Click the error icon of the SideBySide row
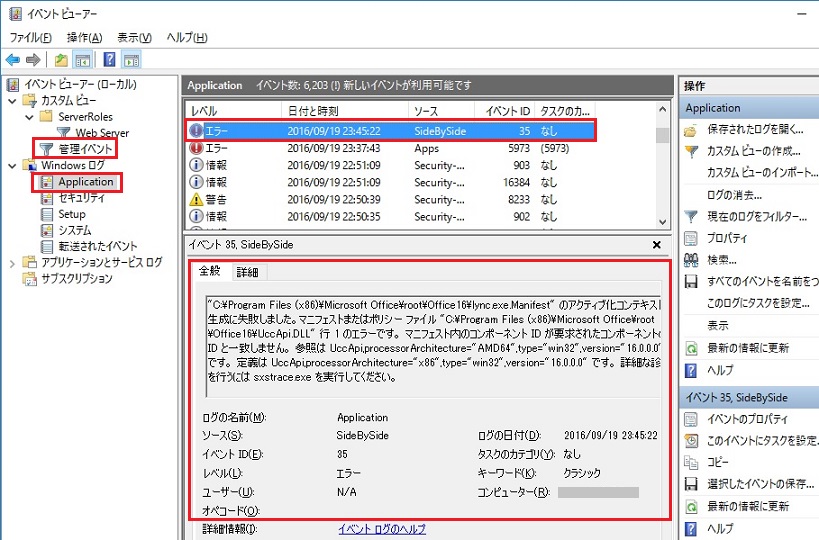This screenshot has height=540, width=819. [x=196, y=131]
